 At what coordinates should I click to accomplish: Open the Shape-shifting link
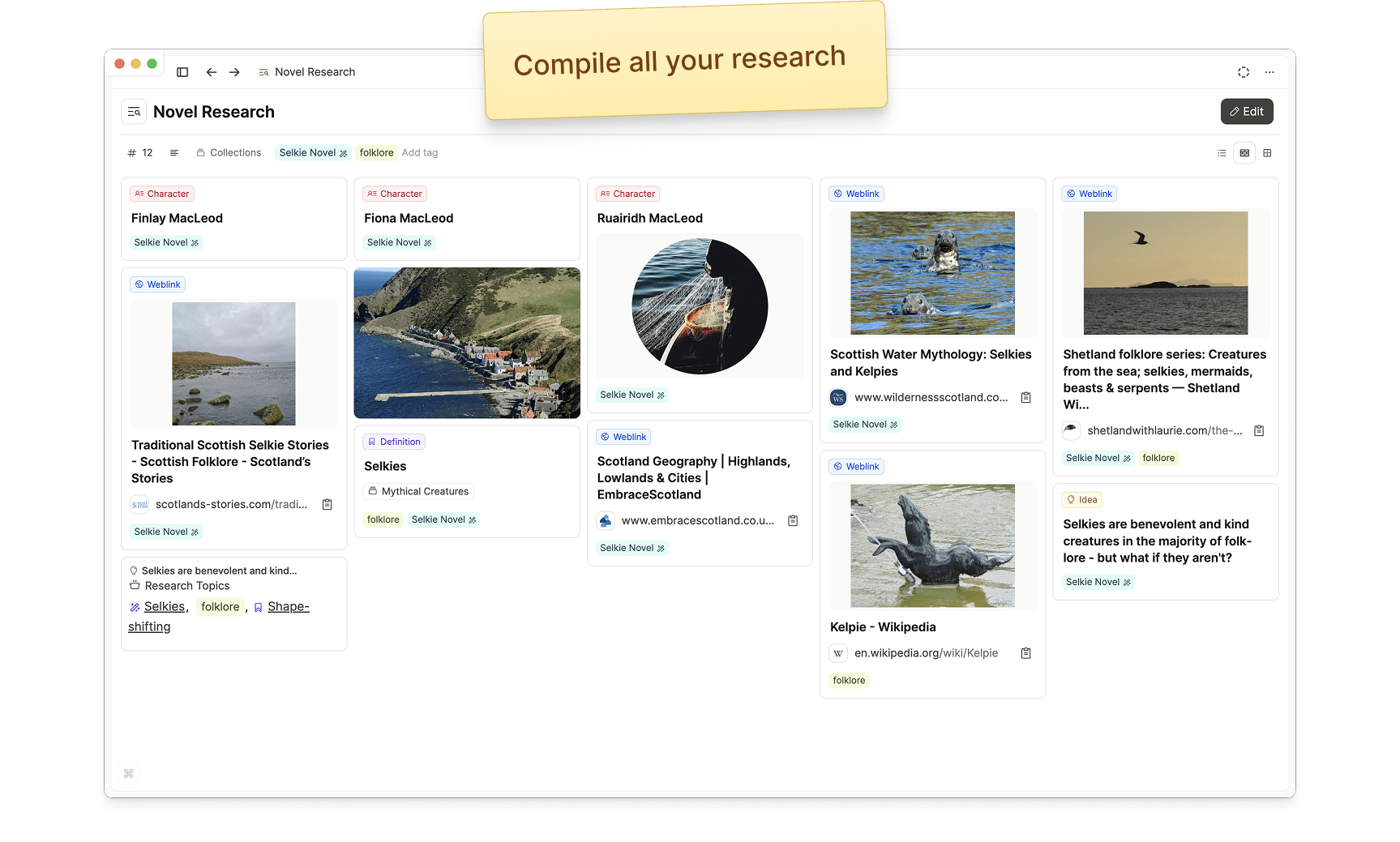point(288,607)
